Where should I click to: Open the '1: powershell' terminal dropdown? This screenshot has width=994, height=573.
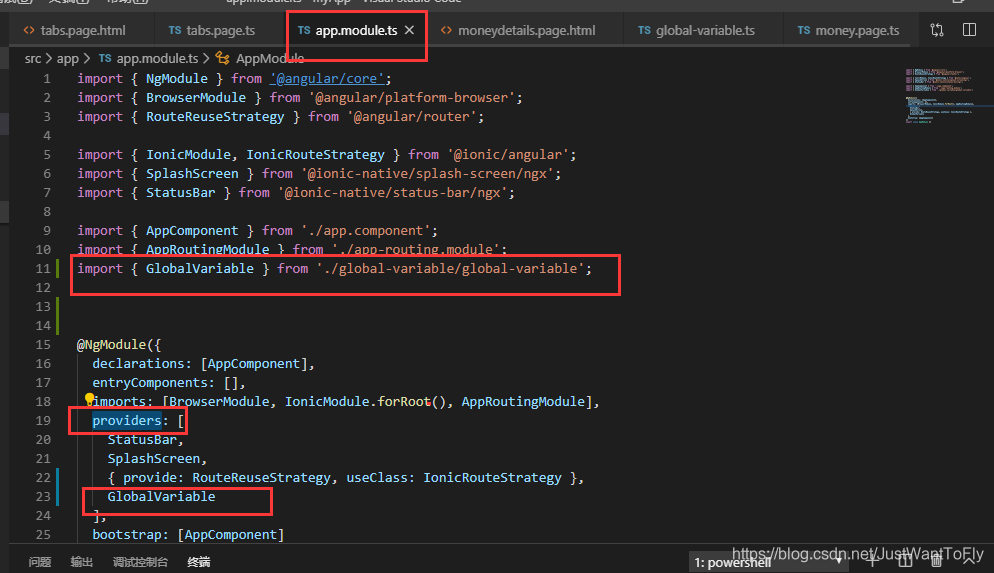click(x=769, y=562)
